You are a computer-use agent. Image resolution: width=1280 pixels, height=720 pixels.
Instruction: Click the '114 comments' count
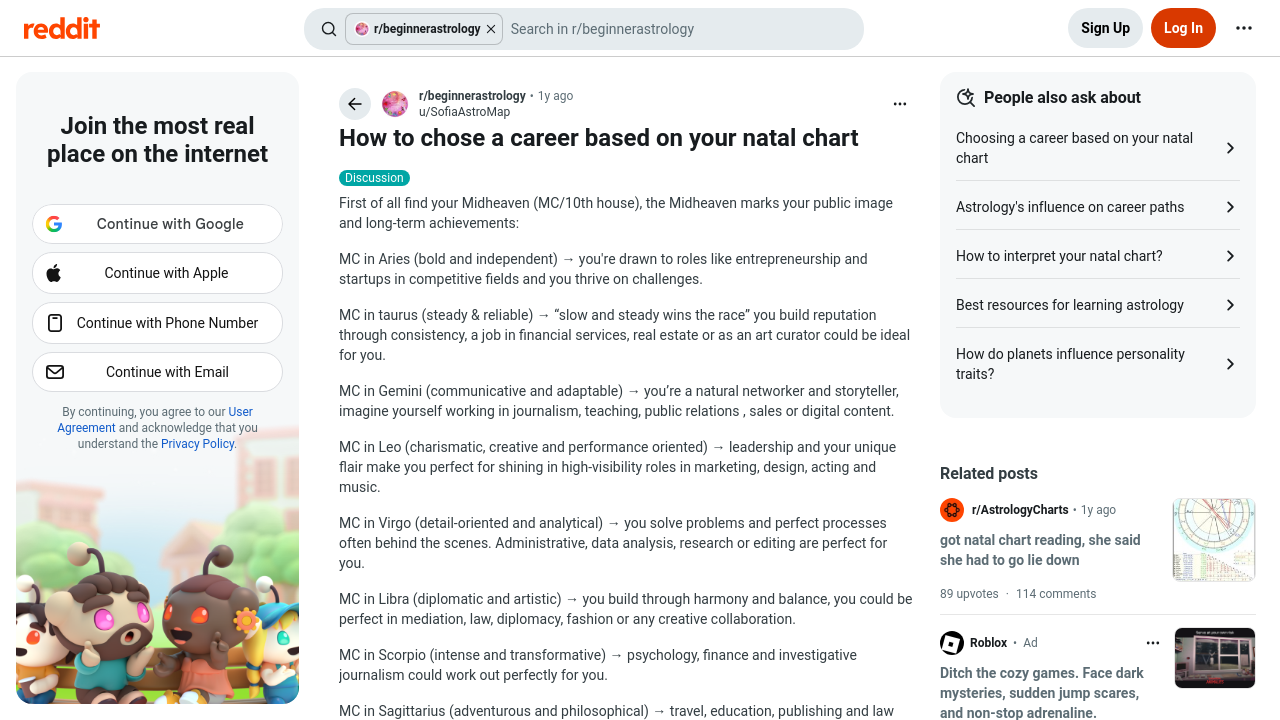tap(1056, 594)
